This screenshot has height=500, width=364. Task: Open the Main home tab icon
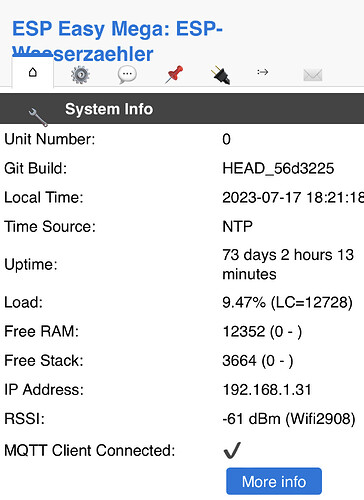coord(33,72)
